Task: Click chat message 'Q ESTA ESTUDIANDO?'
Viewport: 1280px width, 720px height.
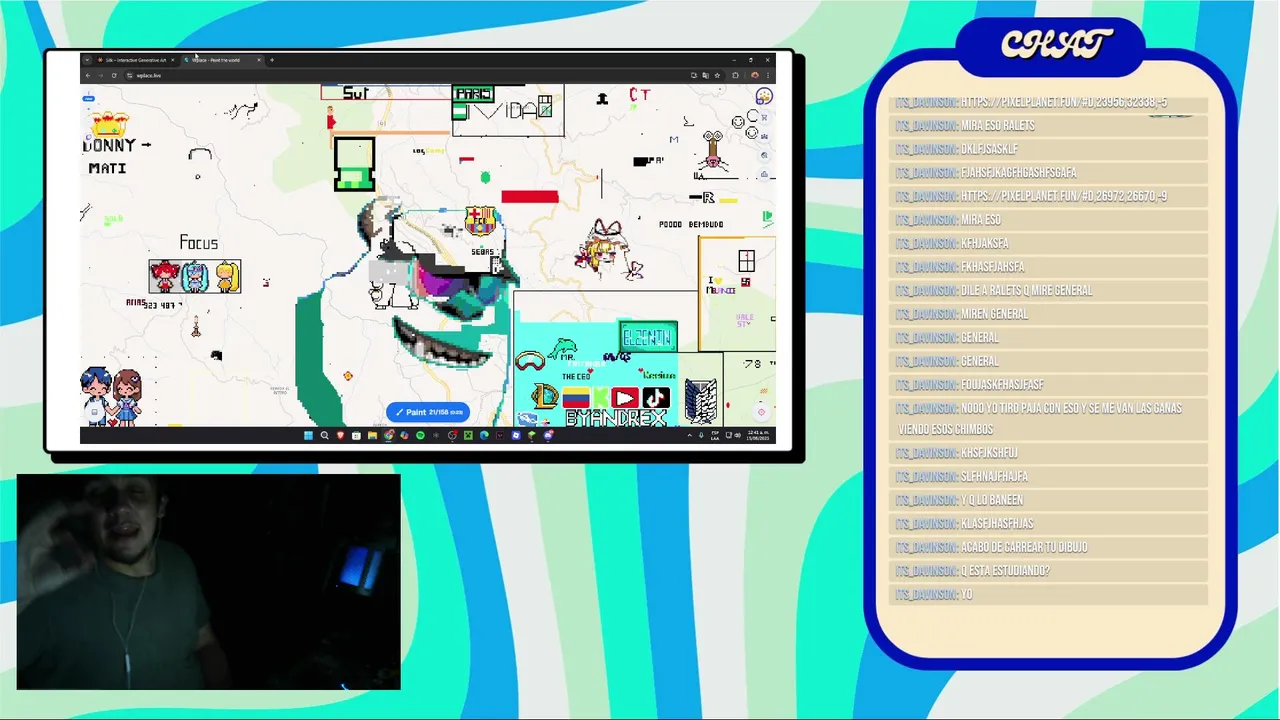Action: click(1005, 571)
